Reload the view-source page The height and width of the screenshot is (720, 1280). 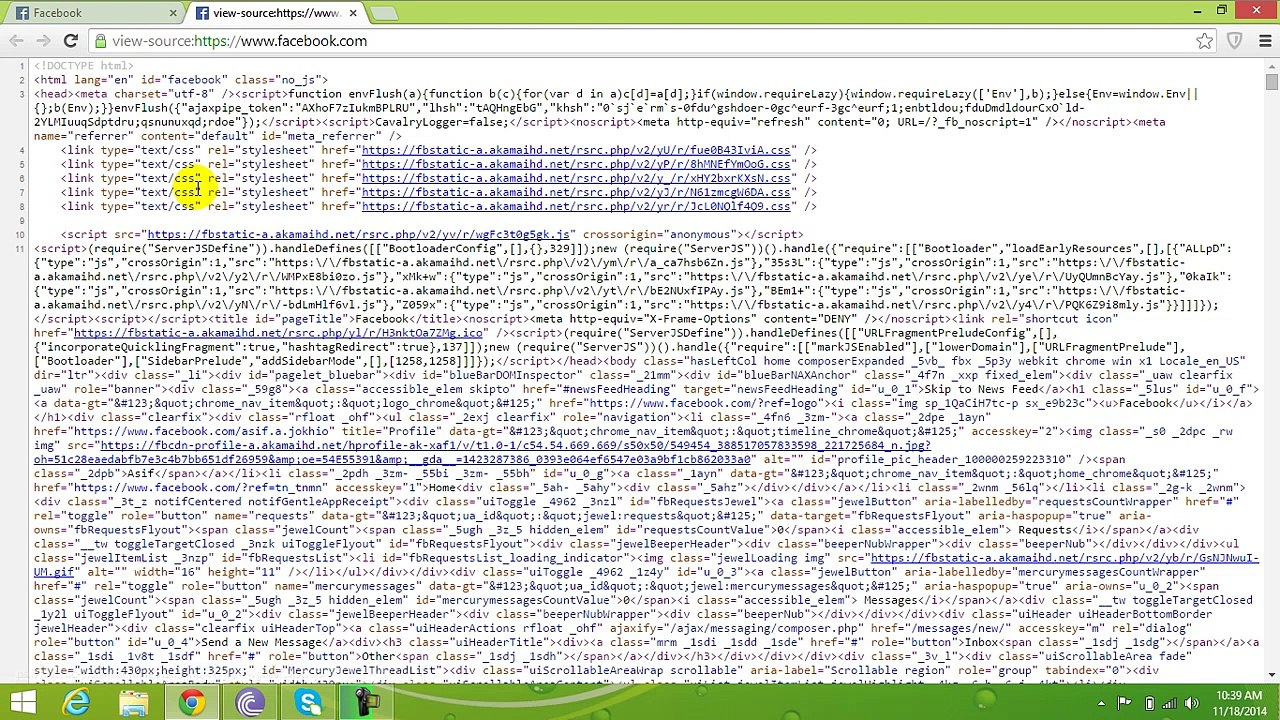tap(70, 41)
